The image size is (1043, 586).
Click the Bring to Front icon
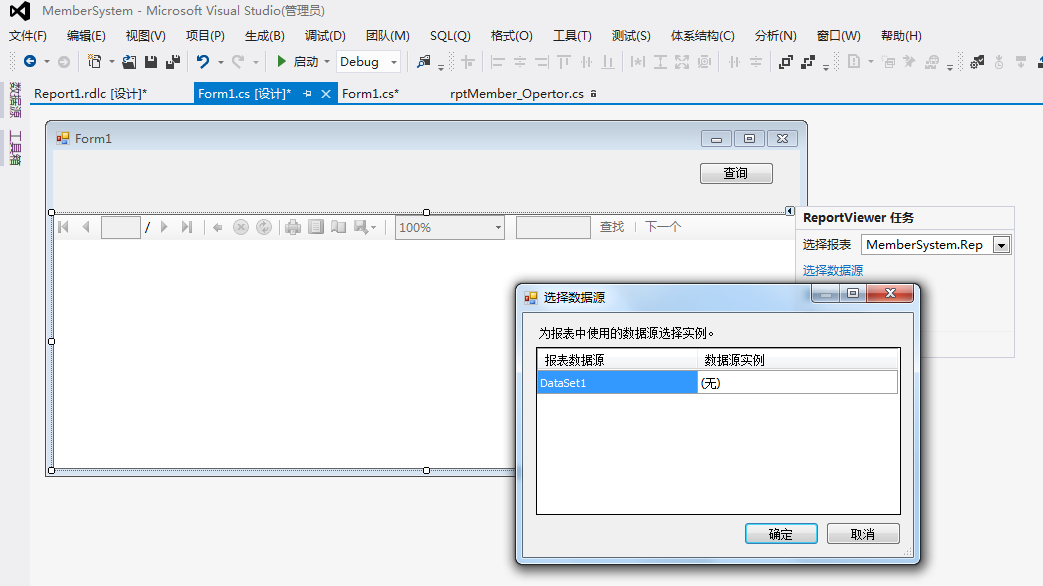tap(786, 62)
